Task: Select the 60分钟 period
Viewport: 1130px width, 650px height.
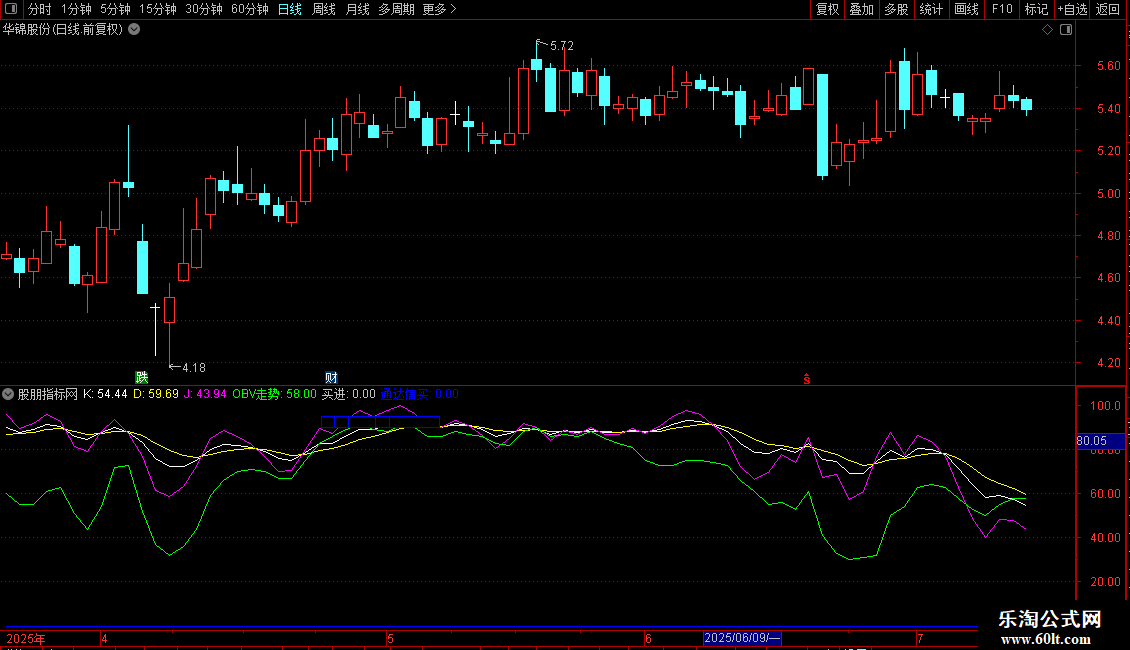Action: [x=250, y=9]
